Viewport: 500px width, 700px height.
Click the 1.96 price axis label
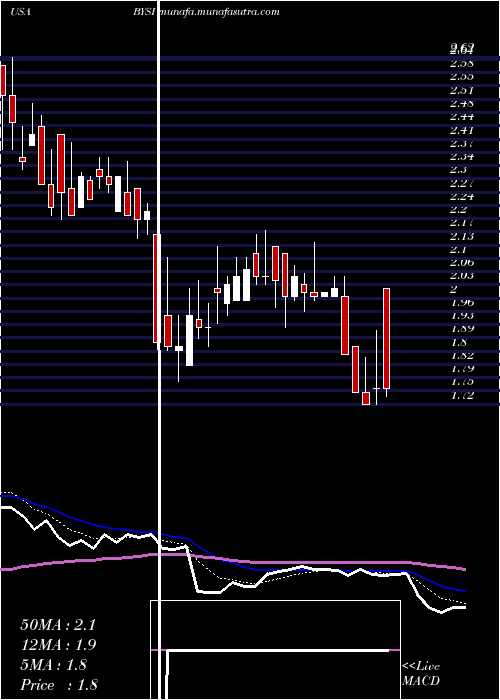(461, 302)
